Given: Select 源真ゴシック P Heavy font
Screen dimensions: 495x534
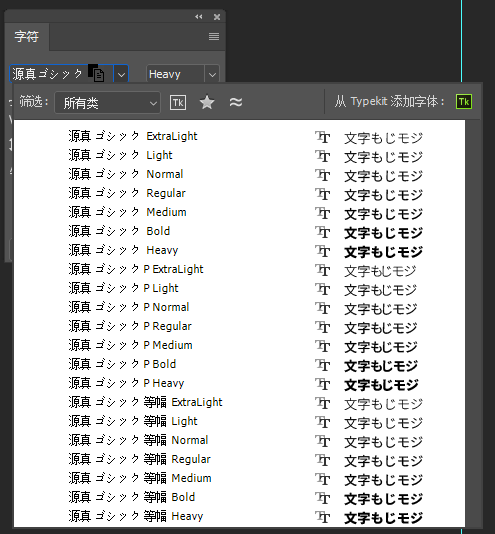Looking at the screenshot, I should point(239,383).
